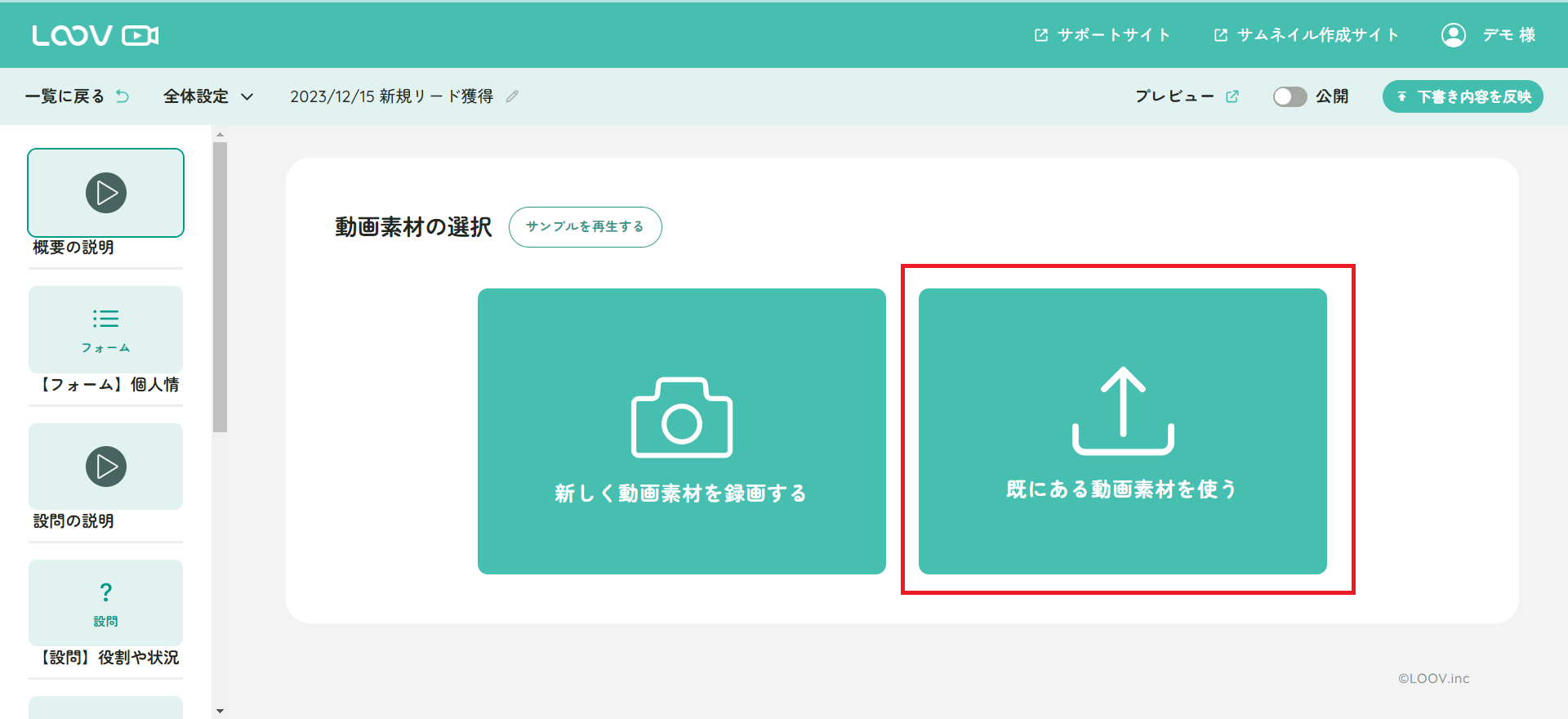Click the external-link icon before サムネイル作成サイト
The image size is (1568, 719).
(x=1221, y=35)
